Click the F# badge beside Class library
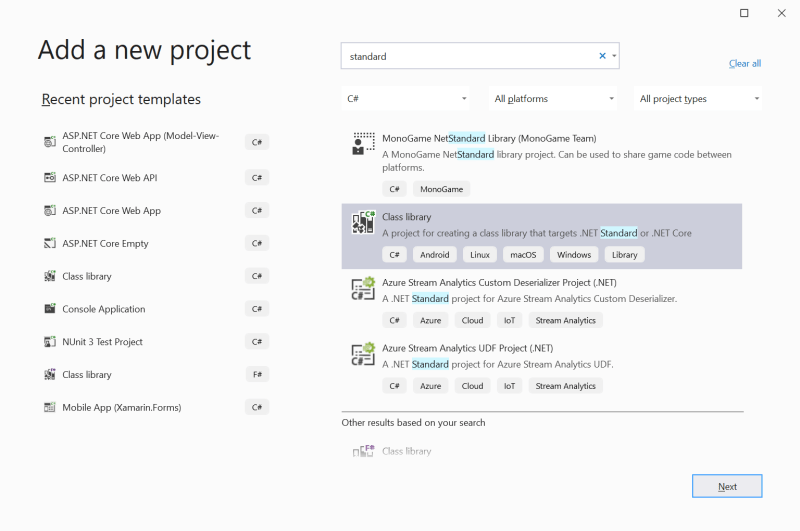This screenshot has width=800, height=531. tap(257, 374)
